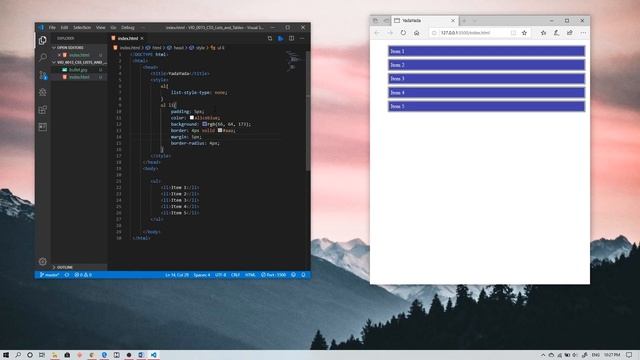Viewport: 640px width, 360px height.
Task: Open the Windows Start menu
Action: (6, 355)
